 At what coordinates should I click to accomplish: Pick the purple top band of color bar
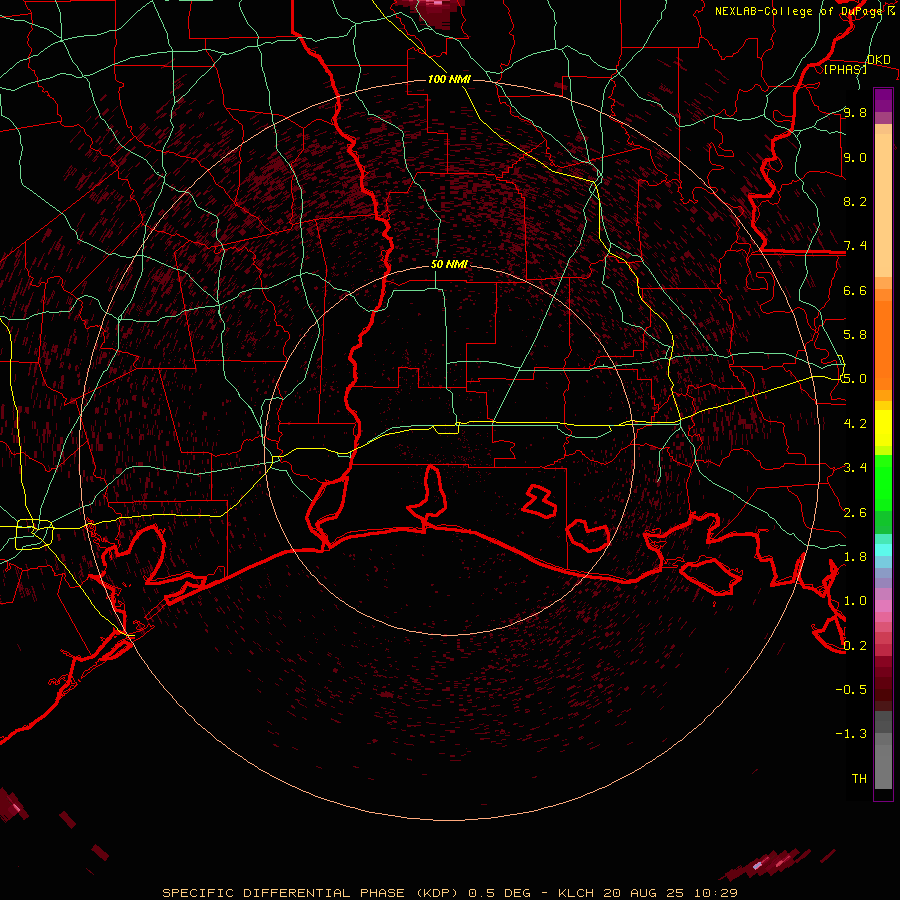[x=883, y=100]
